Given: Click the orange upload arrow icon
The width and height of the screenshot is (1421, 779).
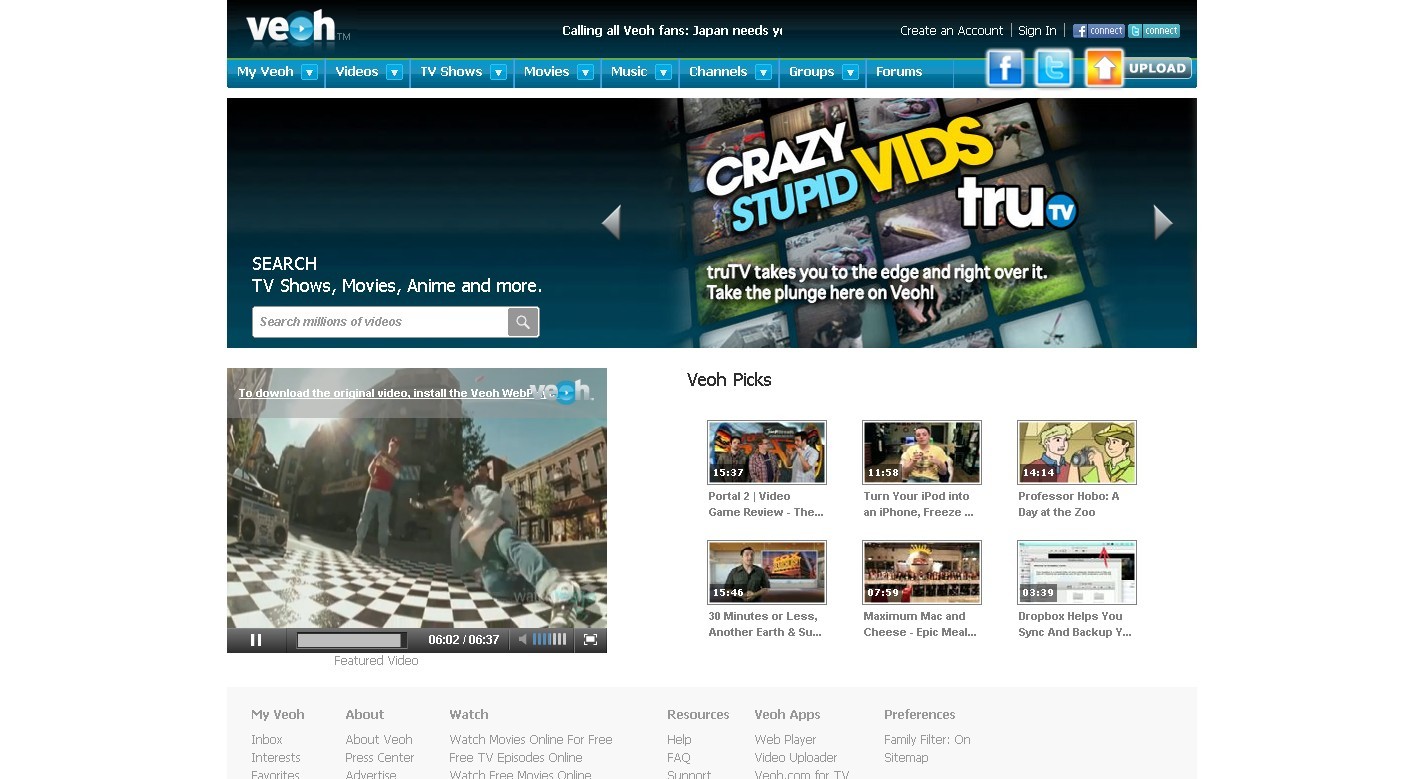Looking at the screenshot, I should click(1104, 68).
